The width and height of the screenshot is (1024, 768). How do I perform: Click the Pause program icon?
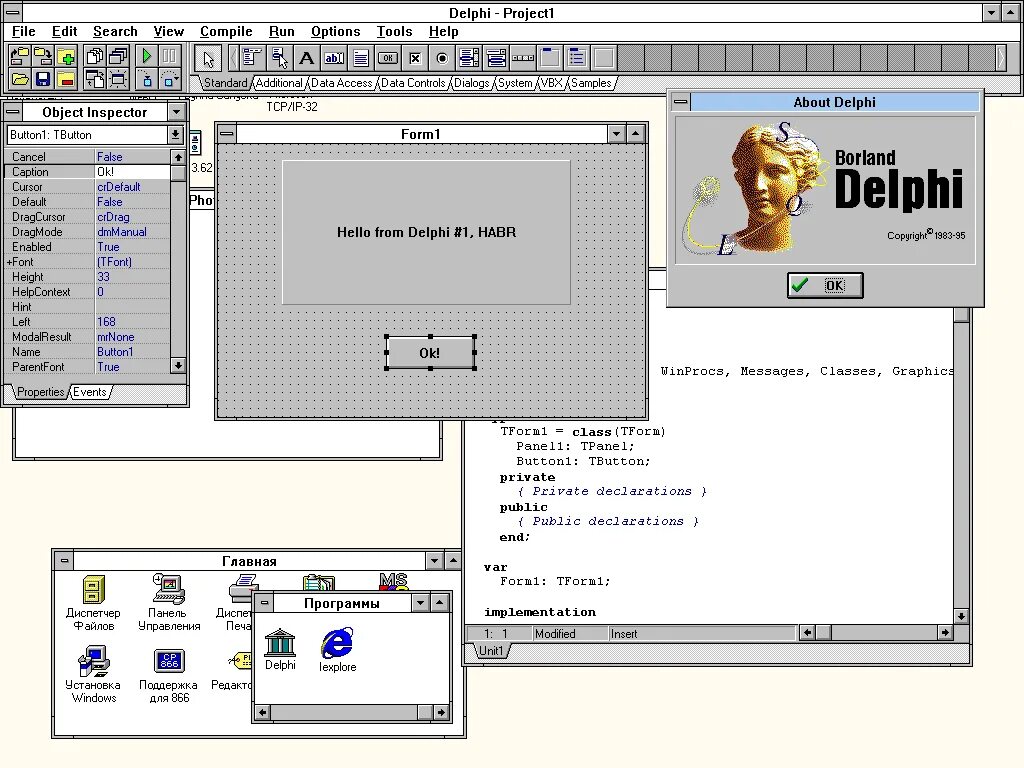169,57
